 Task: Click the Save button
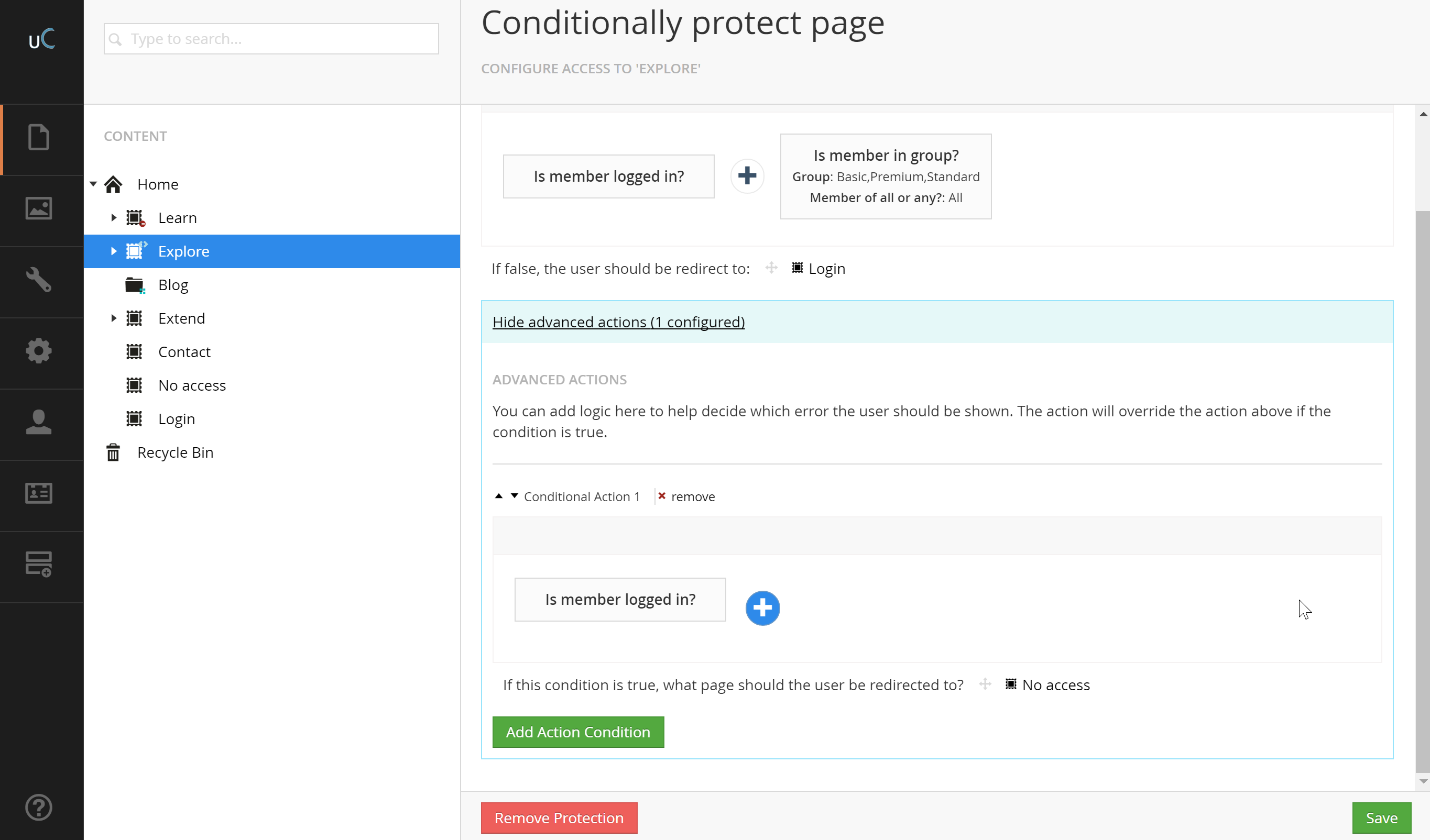coord(1381,817)
